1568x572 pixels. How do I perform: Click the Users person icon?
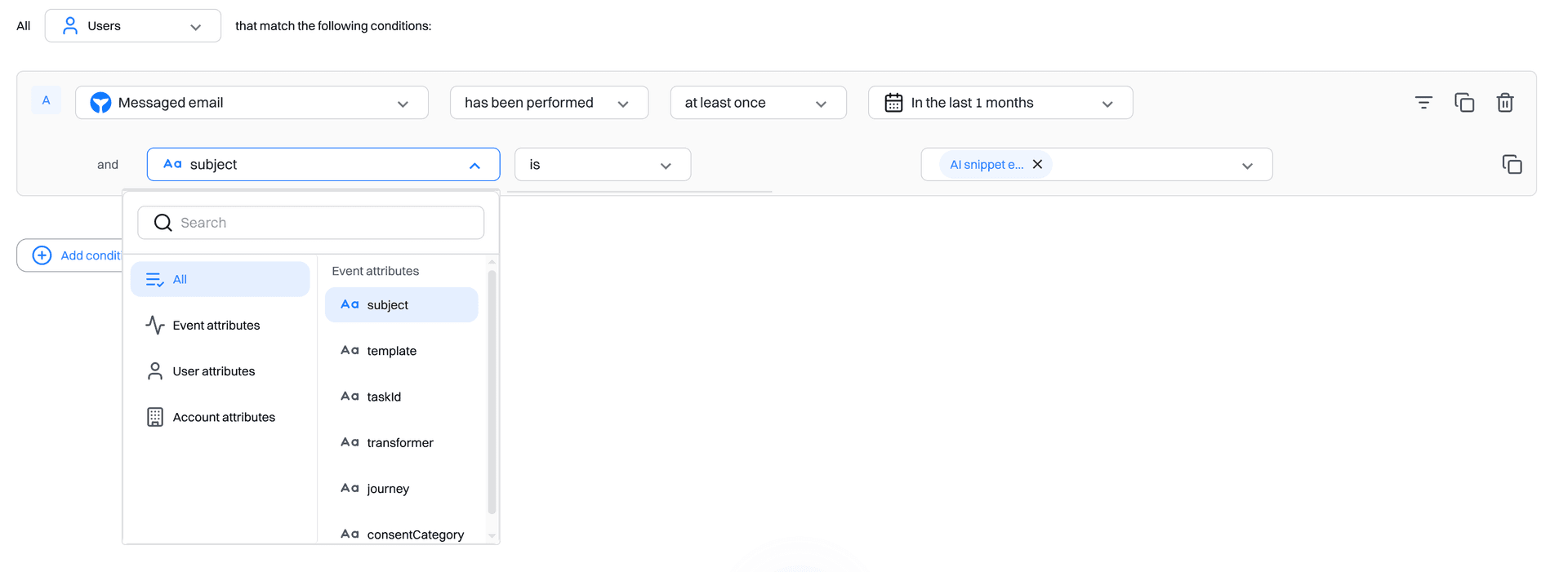[x=70, y=26]
